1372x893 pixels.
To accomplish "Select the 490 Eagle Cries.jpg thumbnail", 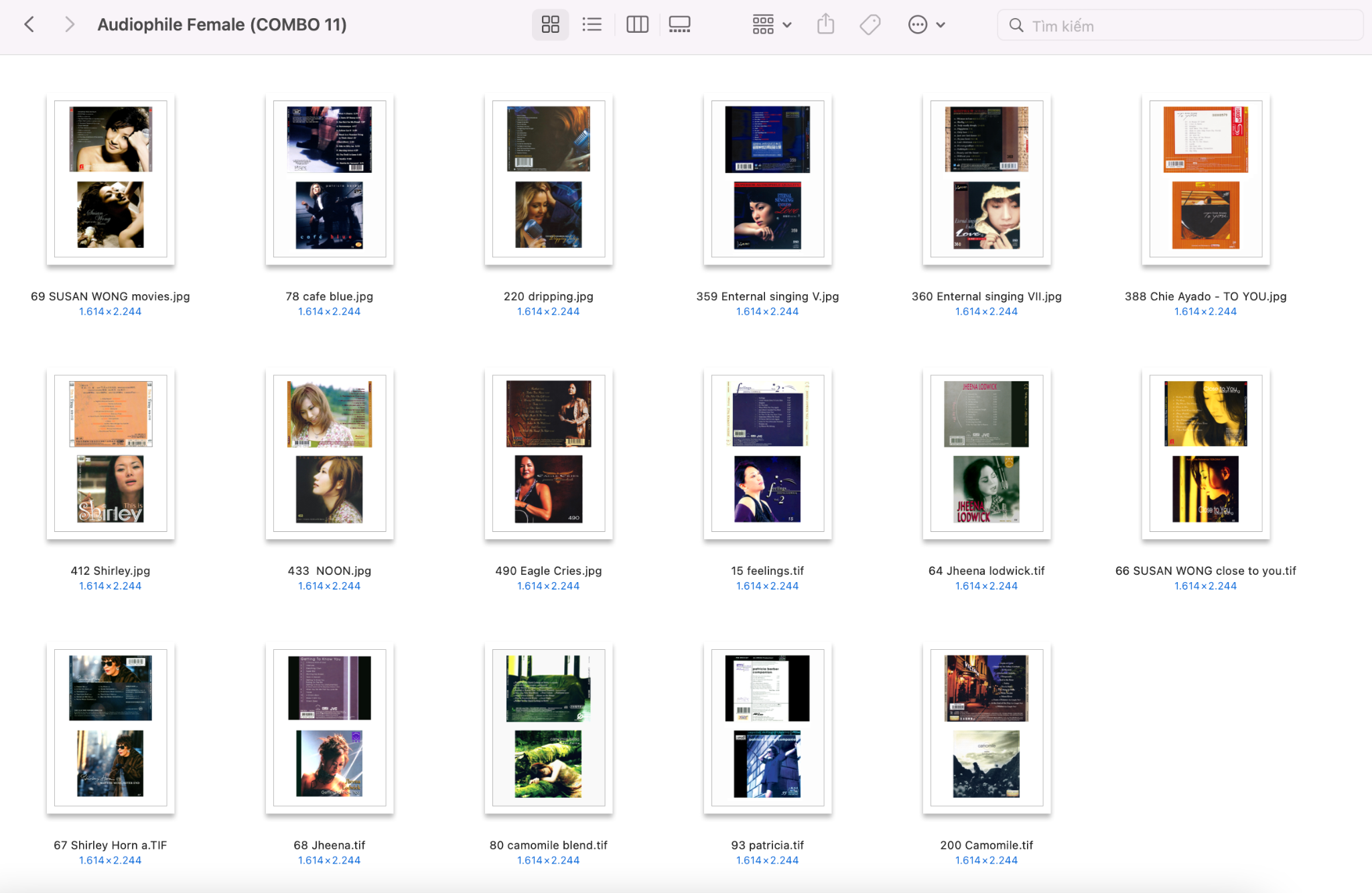I will click(x=549, y=454).
